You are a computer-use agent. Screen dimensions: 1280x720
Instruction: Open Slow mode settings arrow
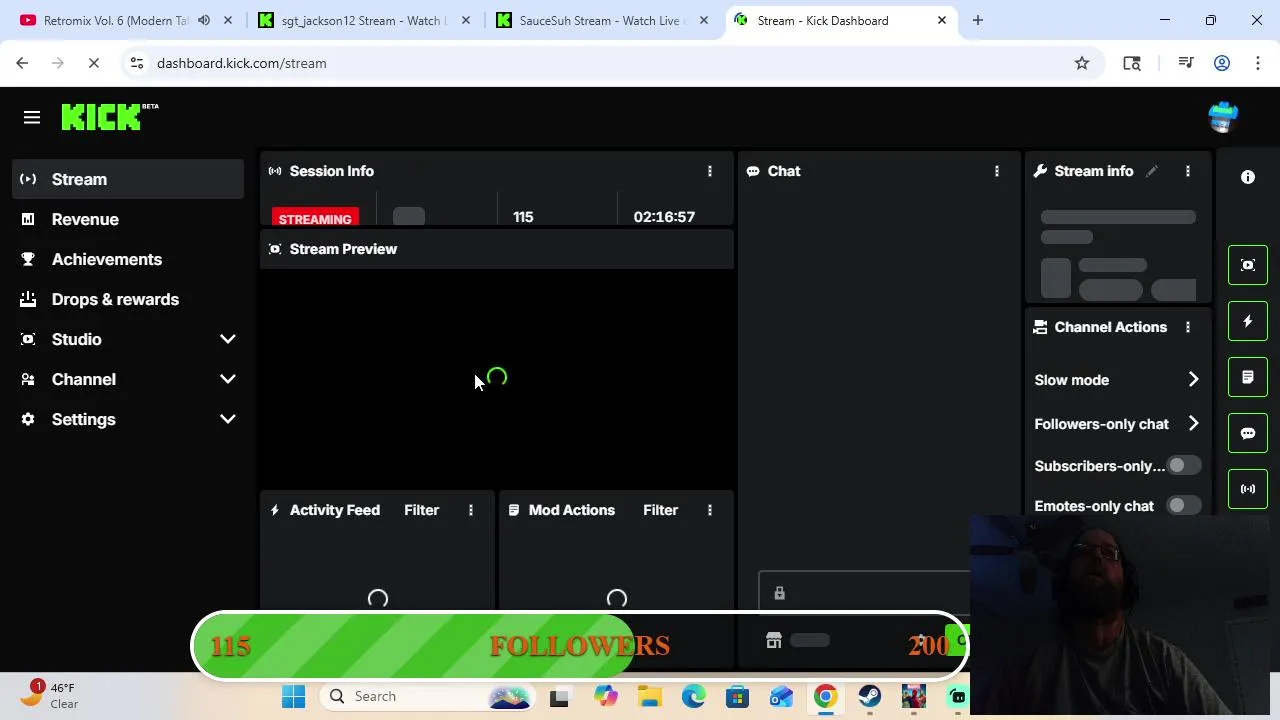pyautogui.click(x=1193, y=380)
